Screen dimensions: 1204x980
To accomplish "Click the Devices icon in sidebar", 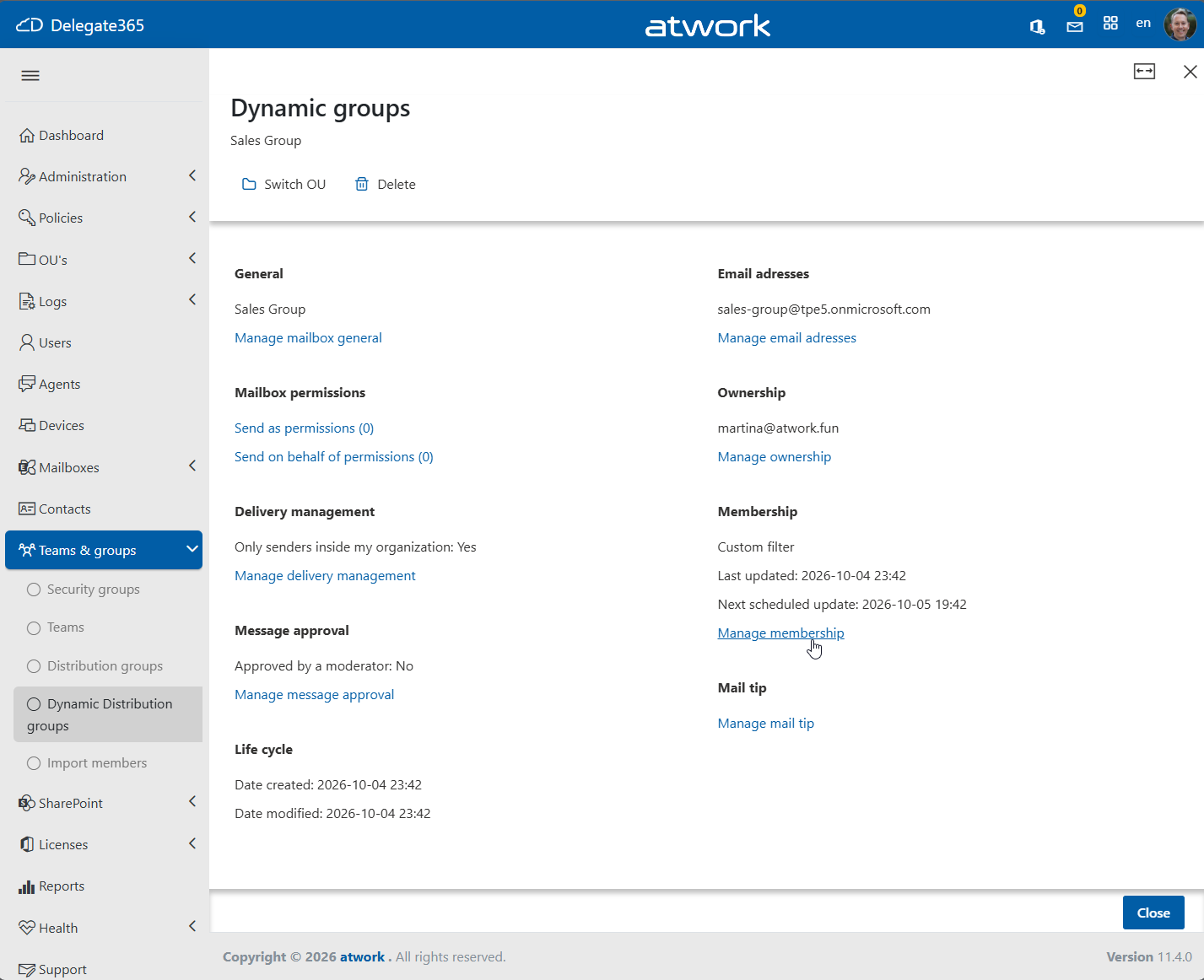I will coord(27,425).
